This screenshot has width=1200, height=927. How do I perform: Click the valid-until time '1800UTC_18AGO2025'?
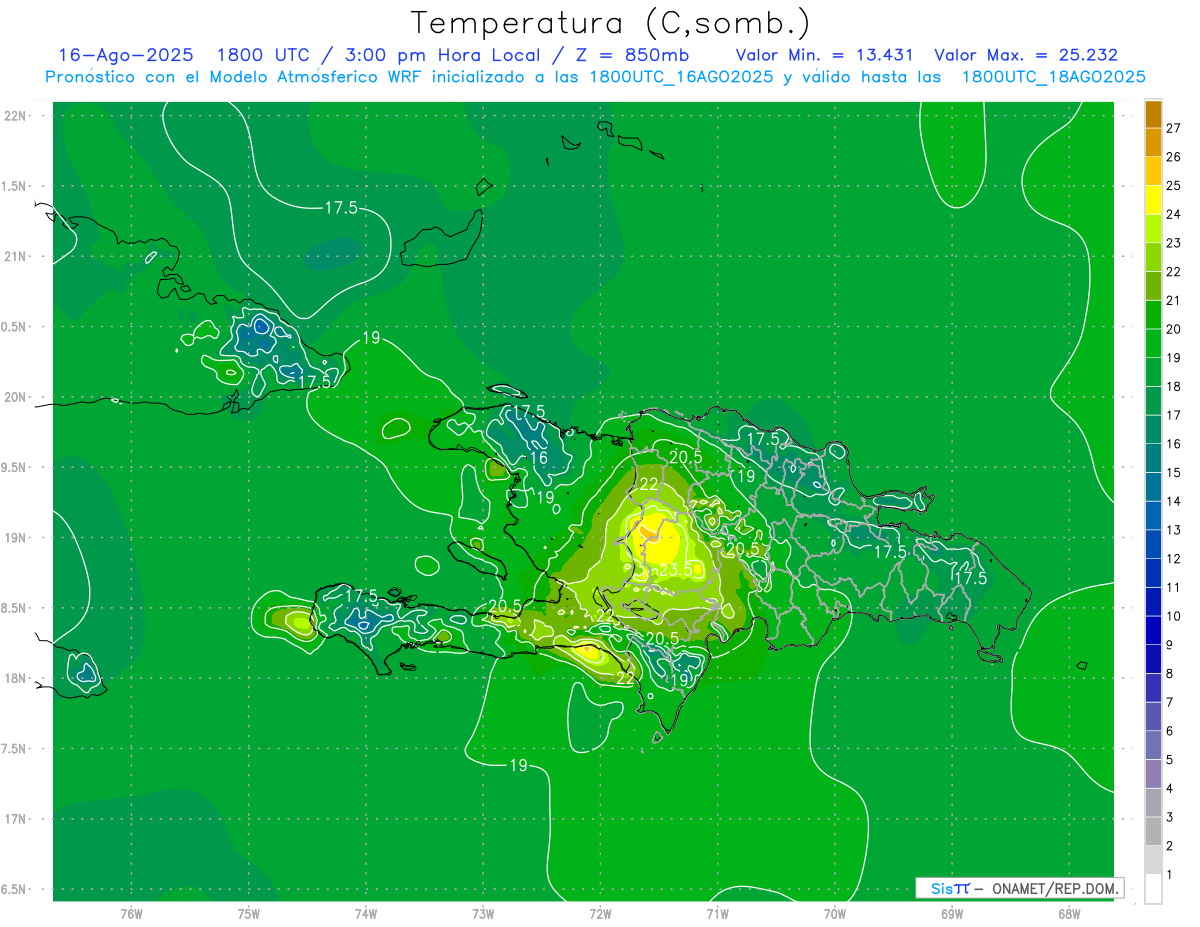[x=1053, y=77]
